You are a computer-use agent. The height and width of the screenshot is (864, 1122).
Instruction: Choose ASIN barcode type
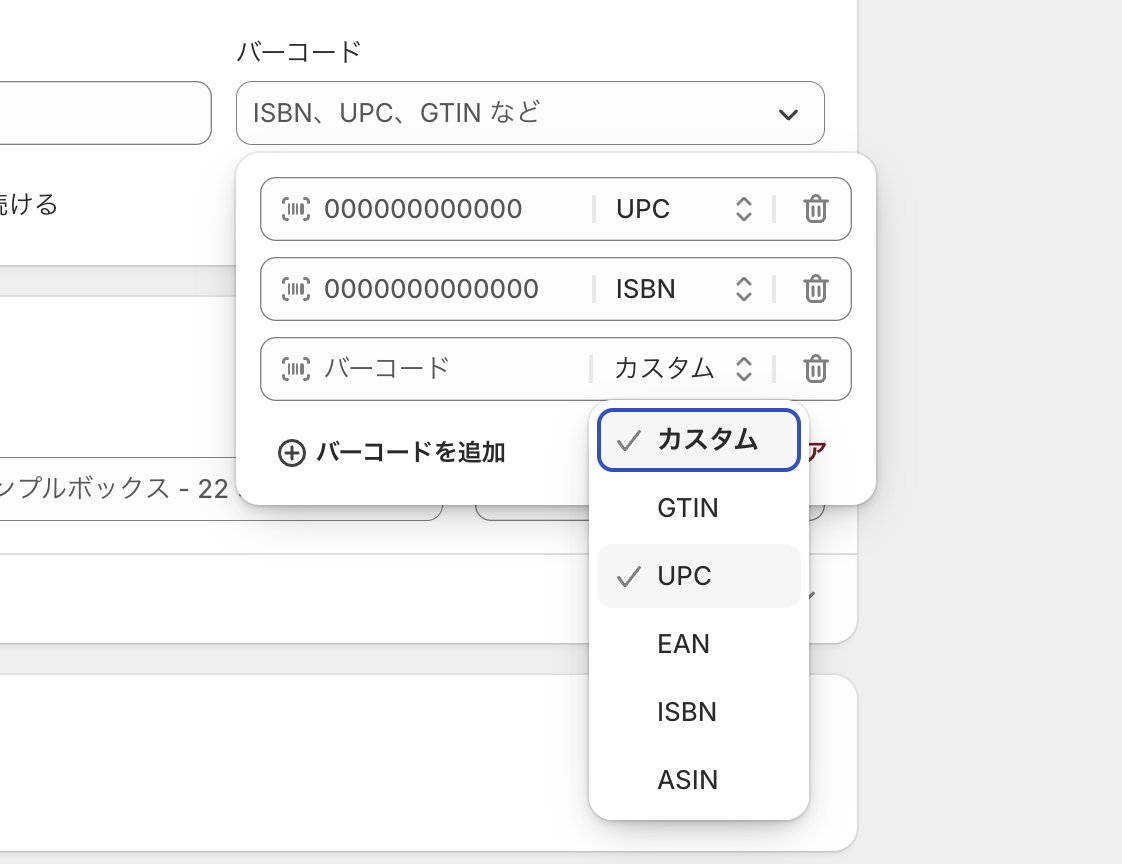pyautogui.click(x=698, y=780)
